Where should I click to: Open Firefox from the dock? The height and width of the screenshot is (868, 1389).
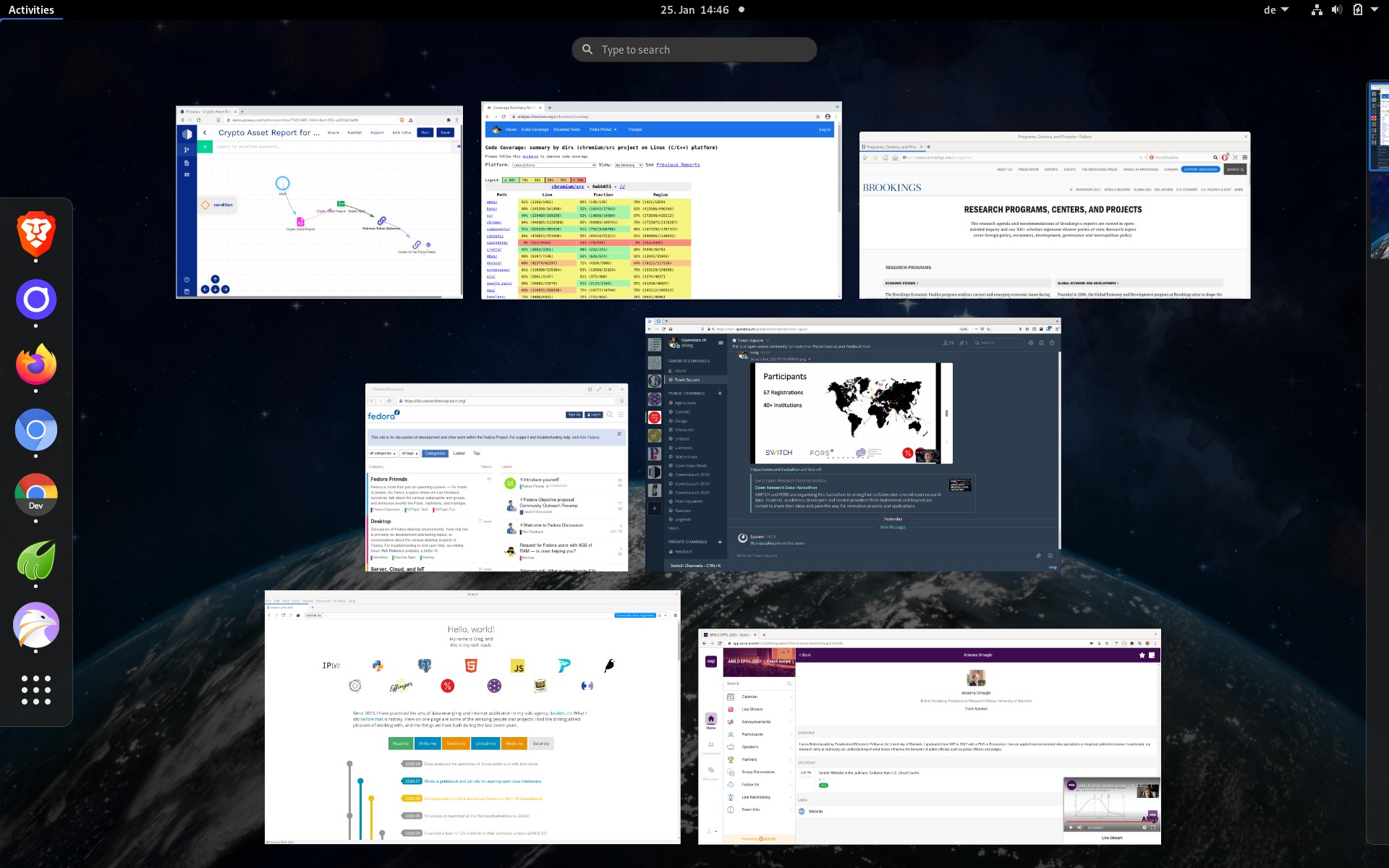coord(36,365)
